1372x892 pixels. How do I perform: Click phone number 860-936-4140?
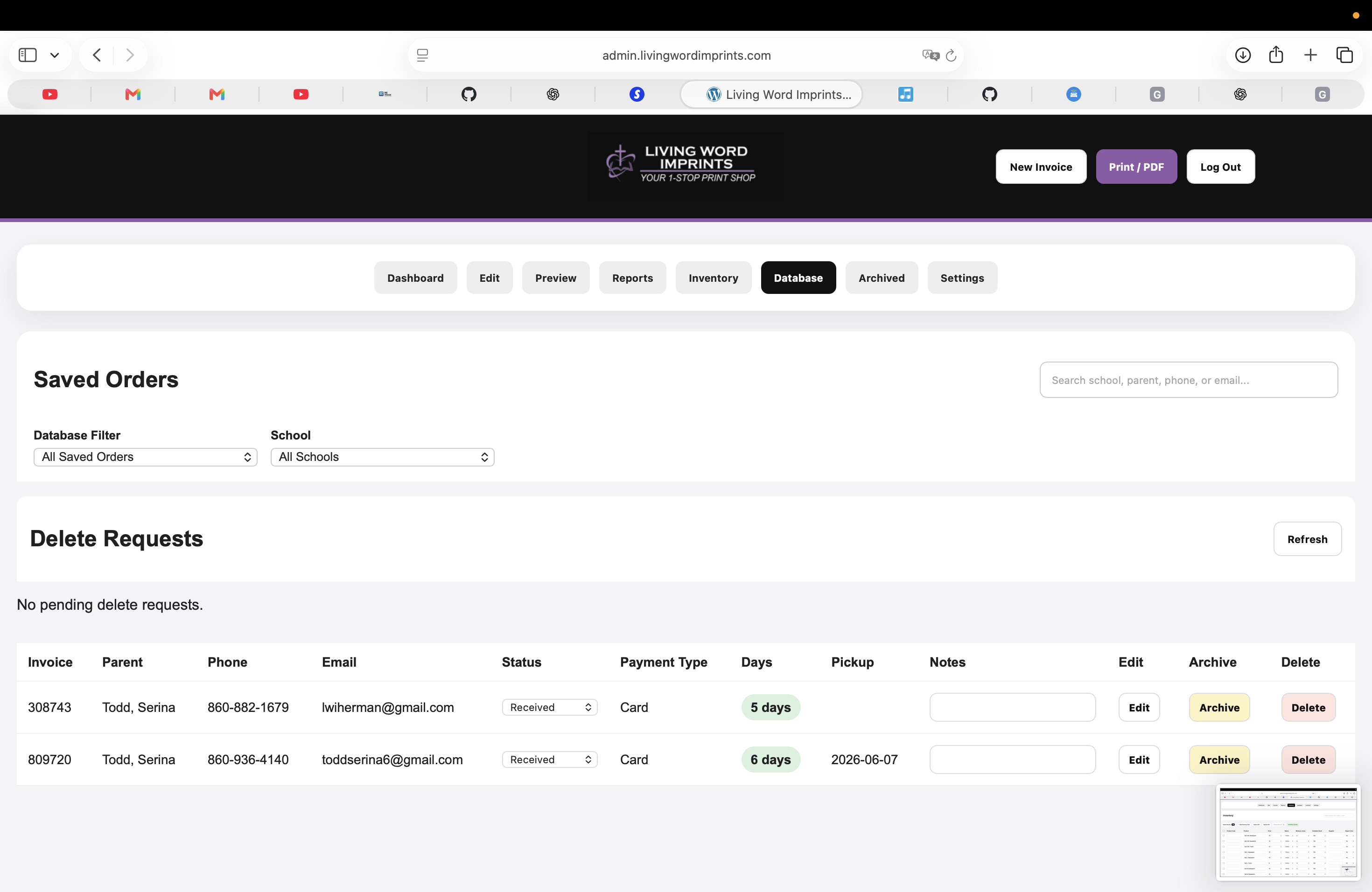248,760
